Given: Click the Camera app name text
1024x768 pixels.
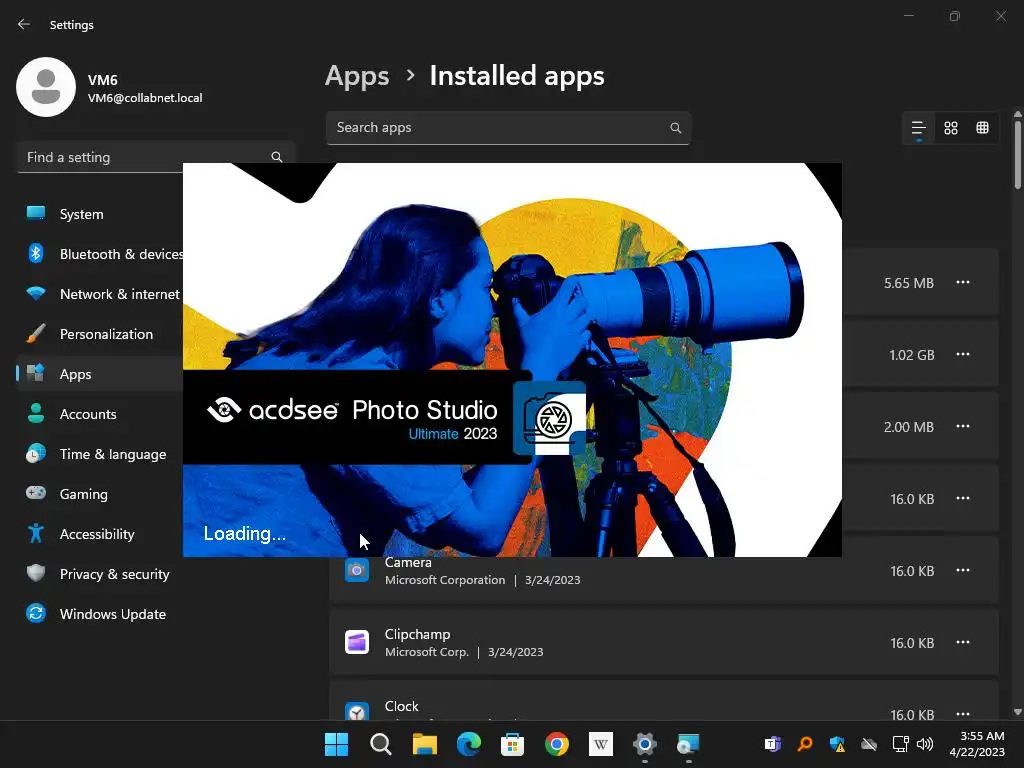Looking at the screenshot, I should click(408, 562).
